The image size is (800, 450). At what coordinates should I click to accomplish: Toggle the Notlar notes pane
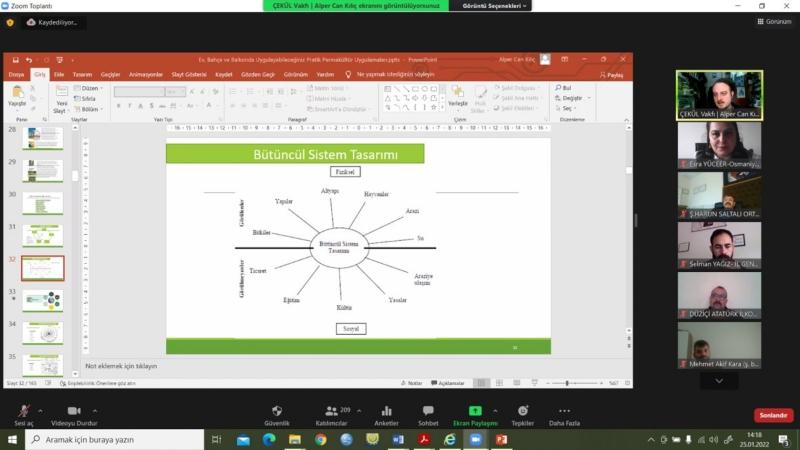[x=411, y=383]
